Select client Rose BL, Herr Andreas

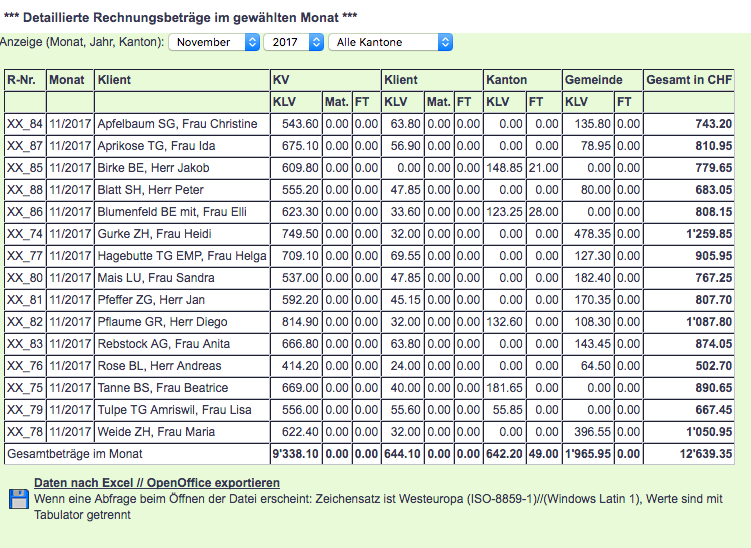pyautogui.click(x=160, y=366)
